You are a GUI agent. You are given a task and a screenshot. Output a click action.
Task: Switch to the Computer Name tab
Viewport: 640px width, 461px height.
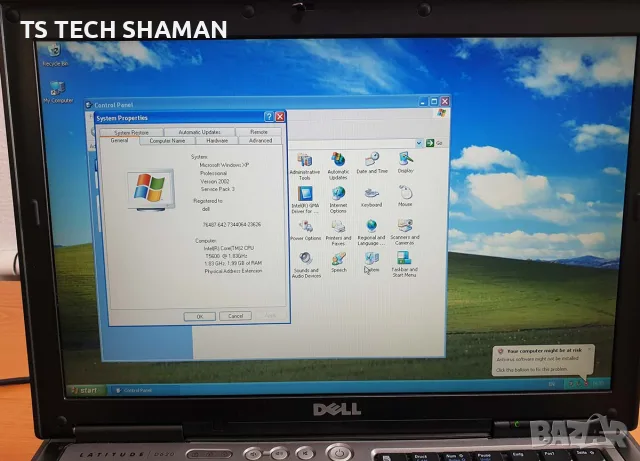(x=167, y=140)
